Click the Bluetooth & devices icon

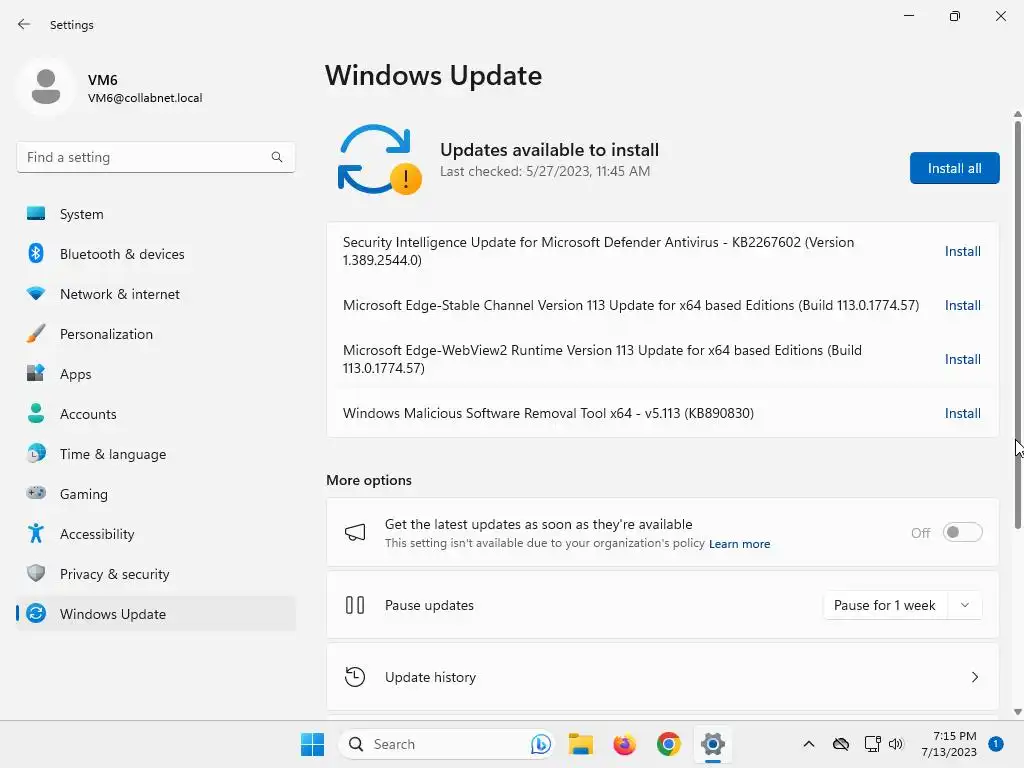(x=36, y=253)
